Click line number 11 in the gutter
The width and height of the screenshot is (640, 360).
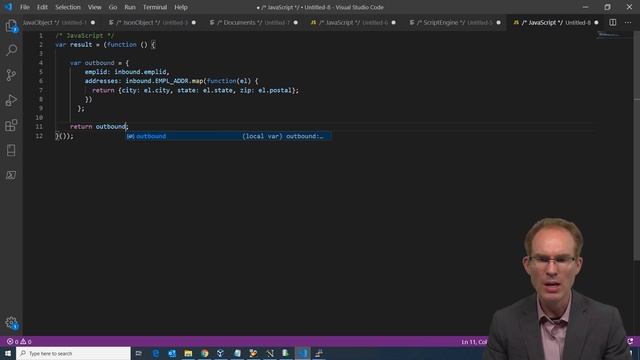[39, 127]
